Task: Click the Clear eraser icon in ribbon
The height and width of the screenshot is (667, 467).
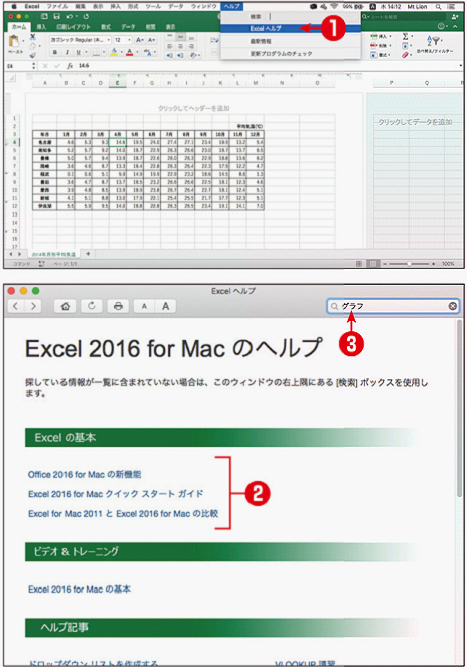Action: (405, 55)
